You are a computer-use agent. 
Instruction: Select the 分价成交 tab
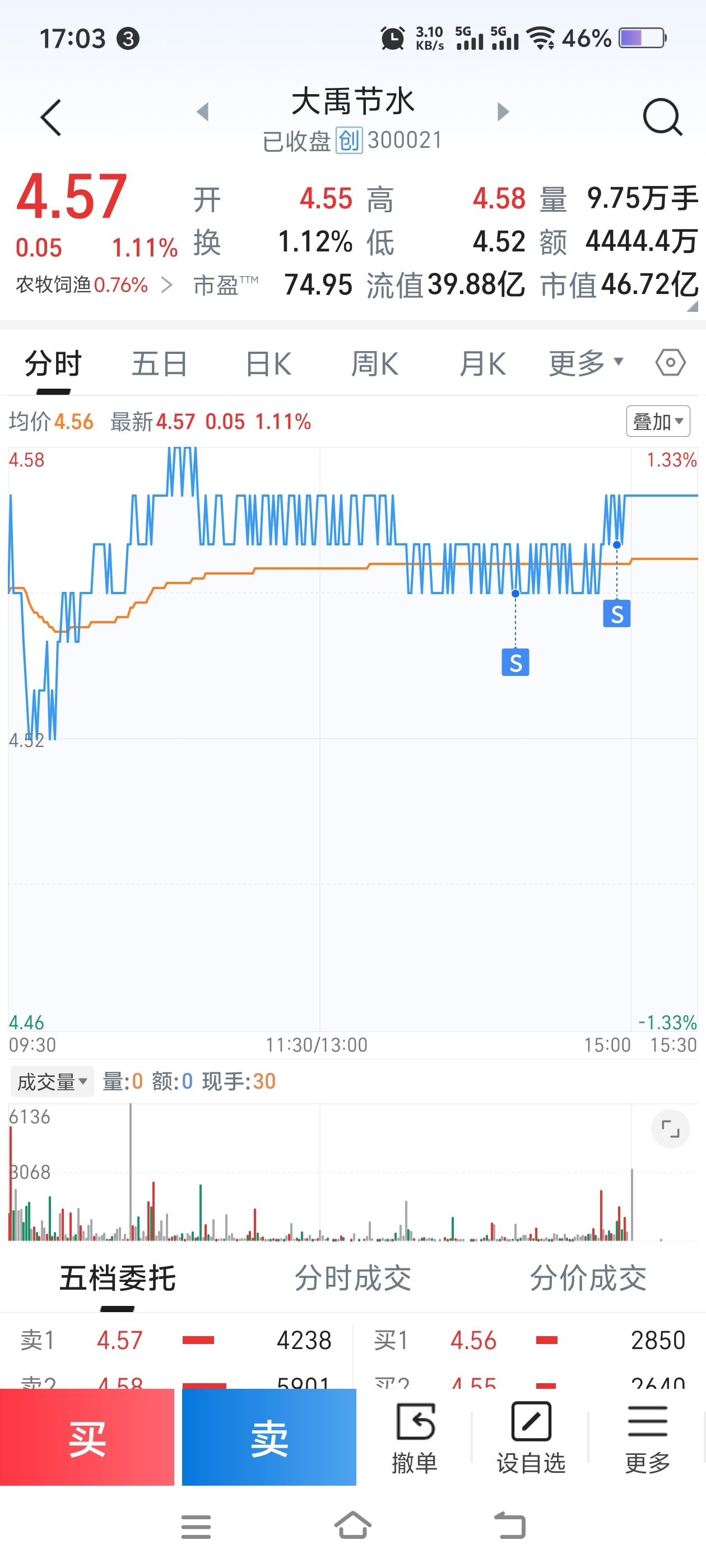coord(588,1278)
